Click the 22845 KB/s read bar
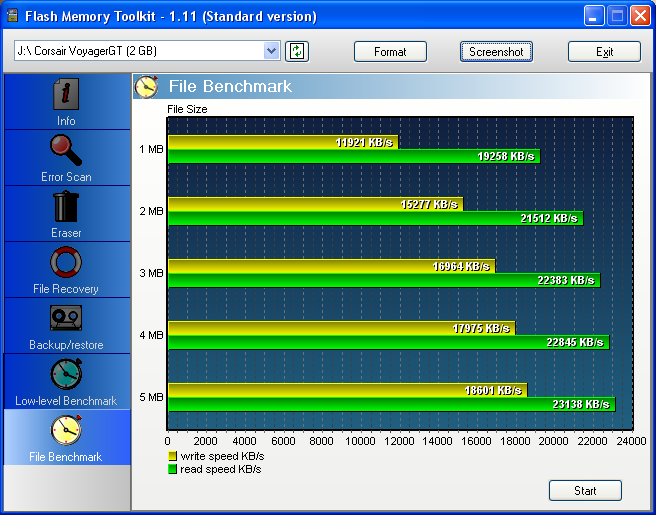 [389, 342]
